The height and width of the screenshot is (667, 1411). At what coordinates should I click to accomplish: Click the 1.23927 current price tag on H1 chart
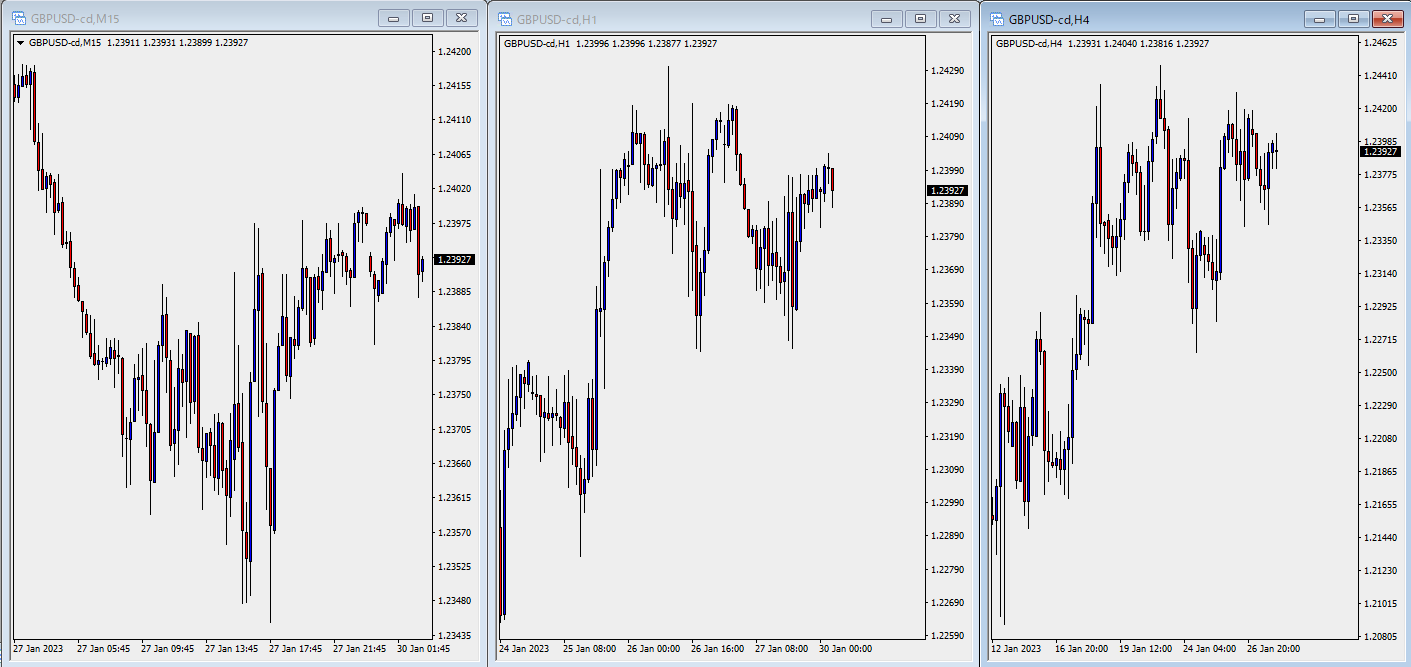946,190
